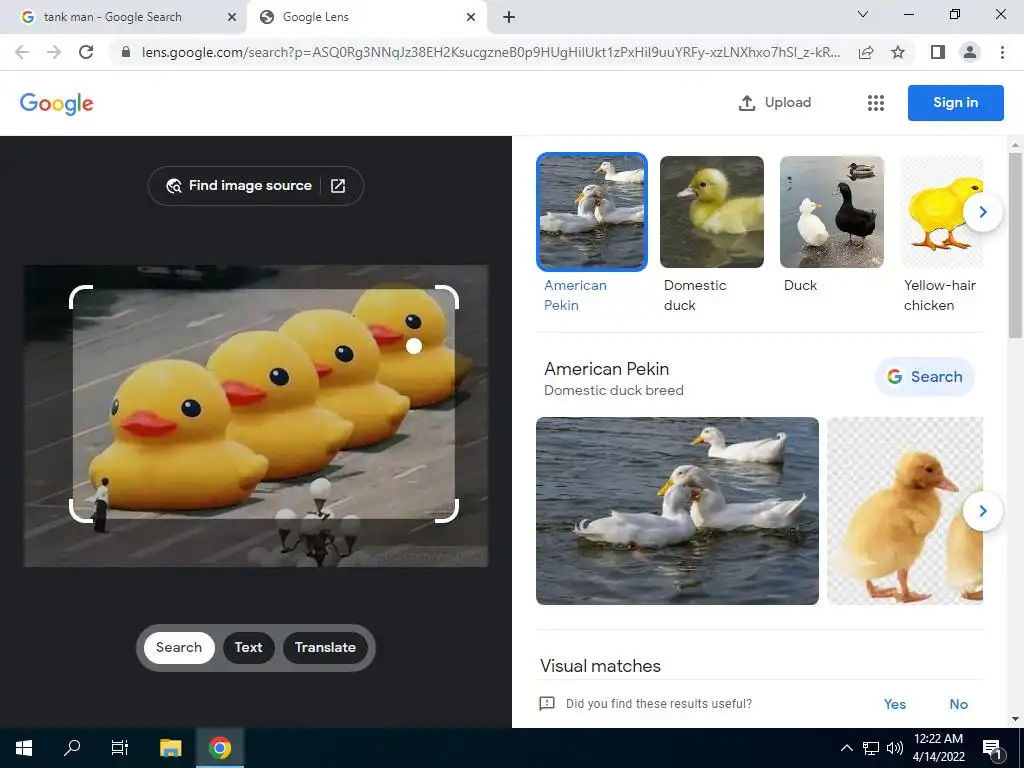Show hidden system tray icons

click(846, 748)
